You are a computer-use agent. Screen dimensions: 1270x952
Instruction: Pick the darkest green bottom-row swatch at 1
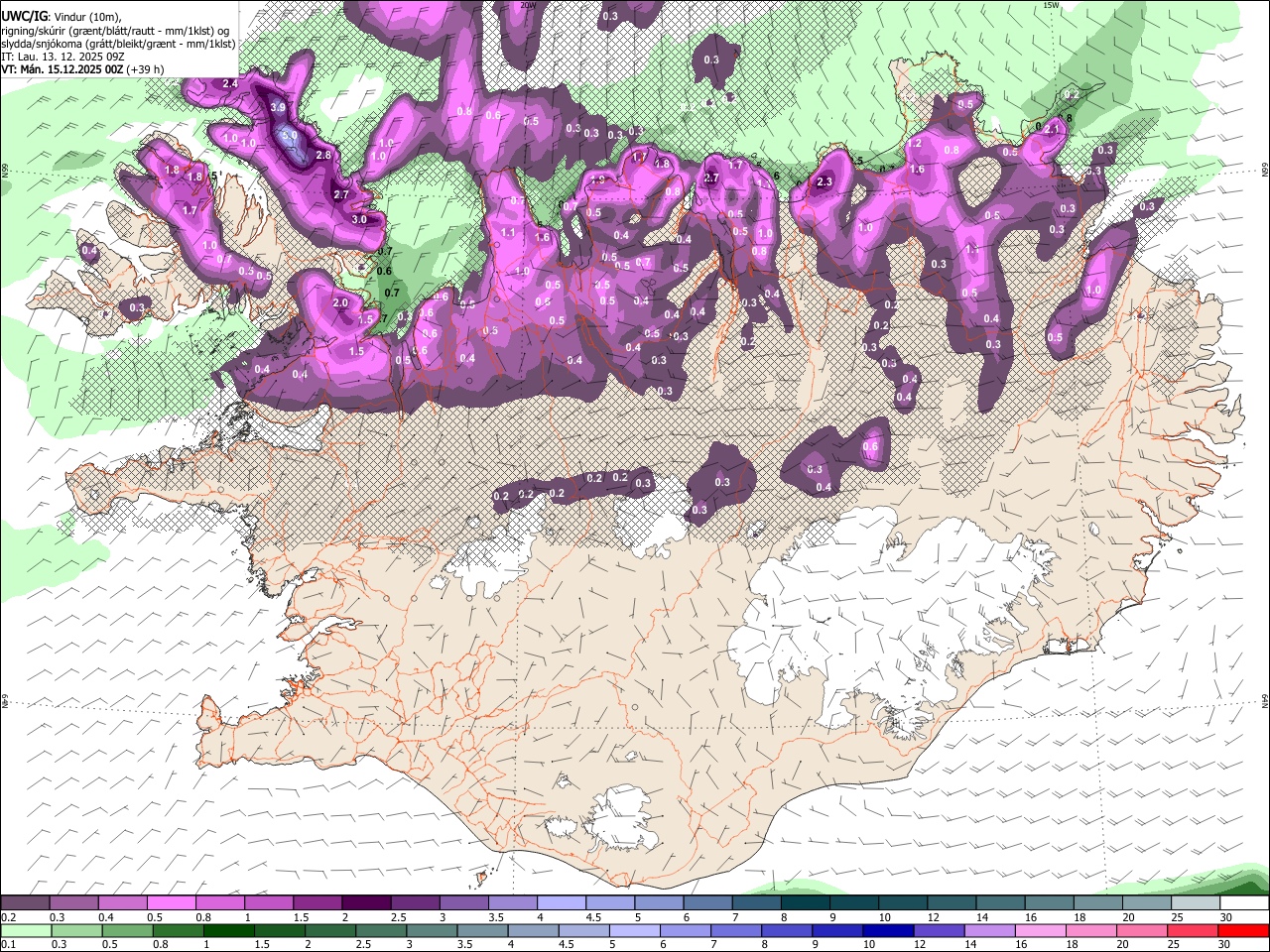(229, 930)
